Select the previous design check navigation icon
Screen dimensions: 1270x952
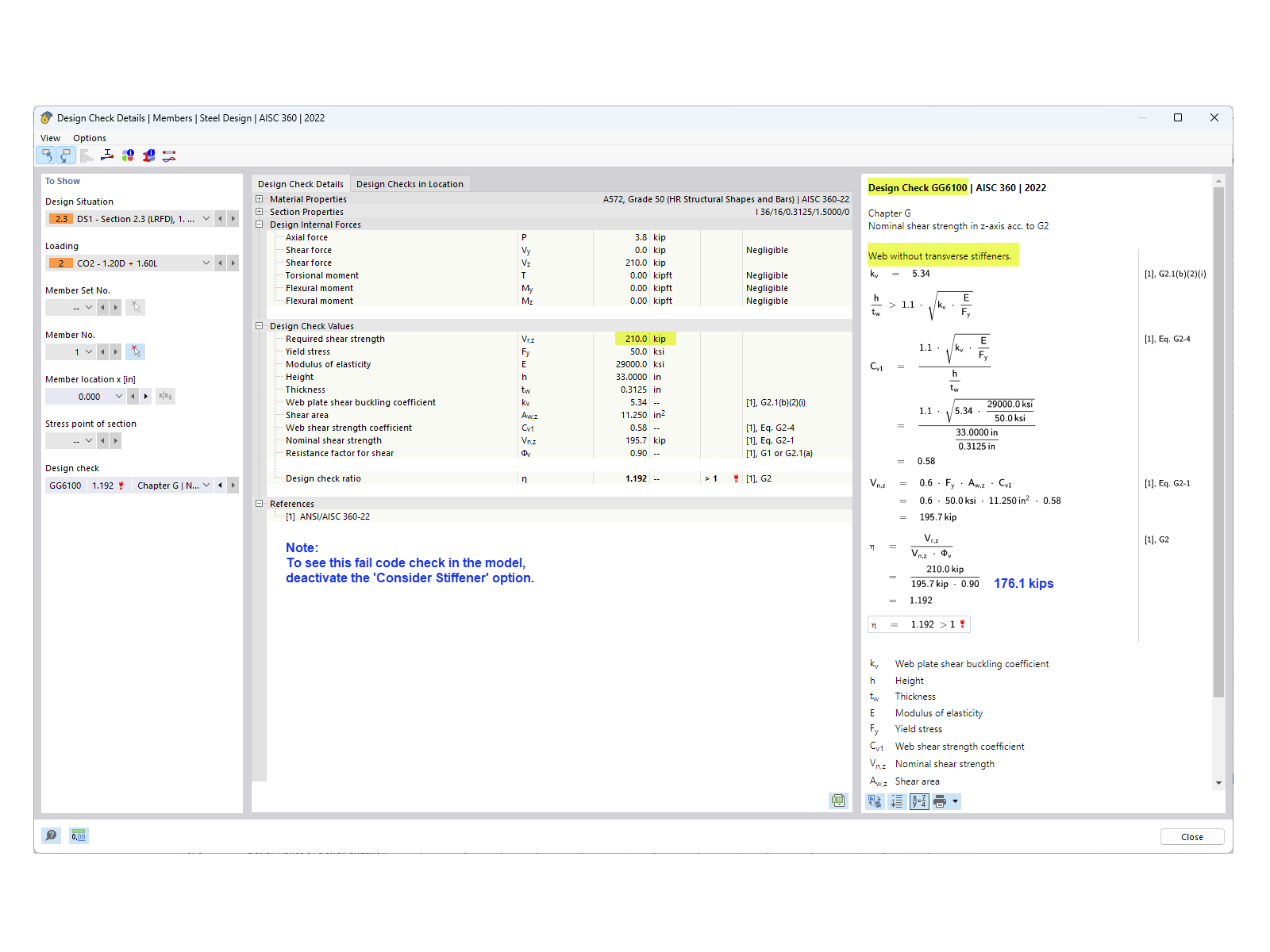coord(47,155)
